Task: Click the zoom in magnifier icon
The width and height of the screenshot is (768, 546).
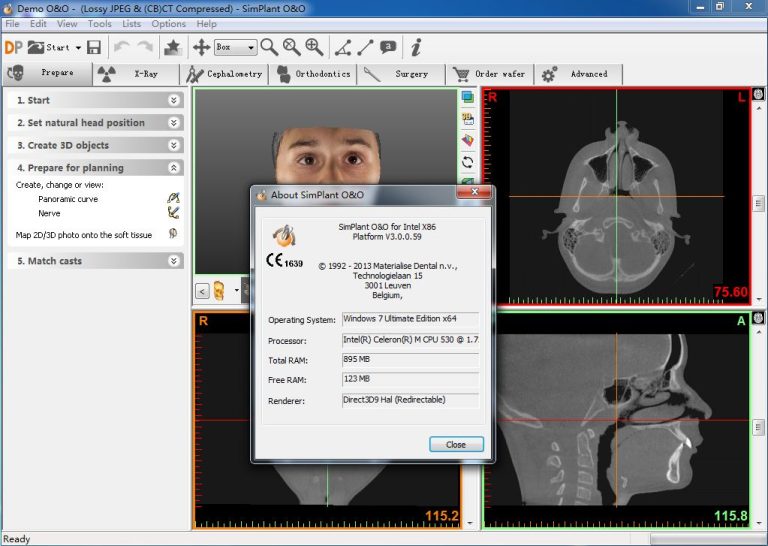Action: 314,47
